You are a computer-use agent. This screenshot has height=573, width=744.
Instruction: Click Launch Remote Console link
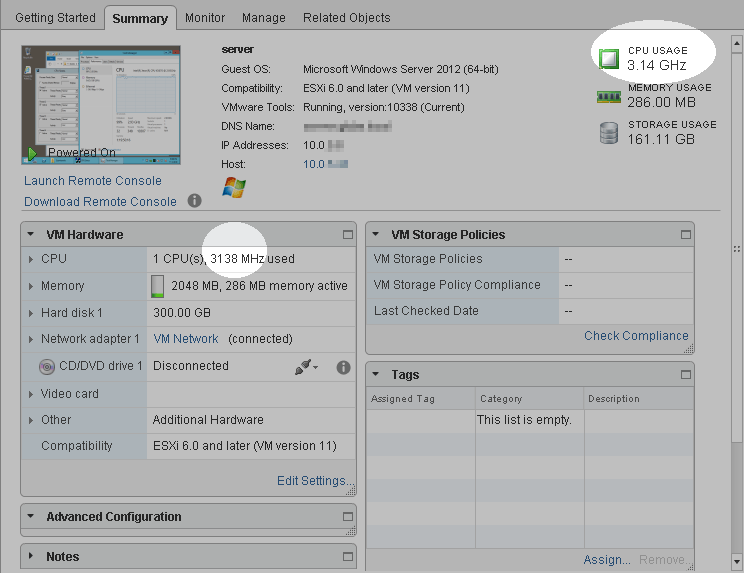point(93,181)
